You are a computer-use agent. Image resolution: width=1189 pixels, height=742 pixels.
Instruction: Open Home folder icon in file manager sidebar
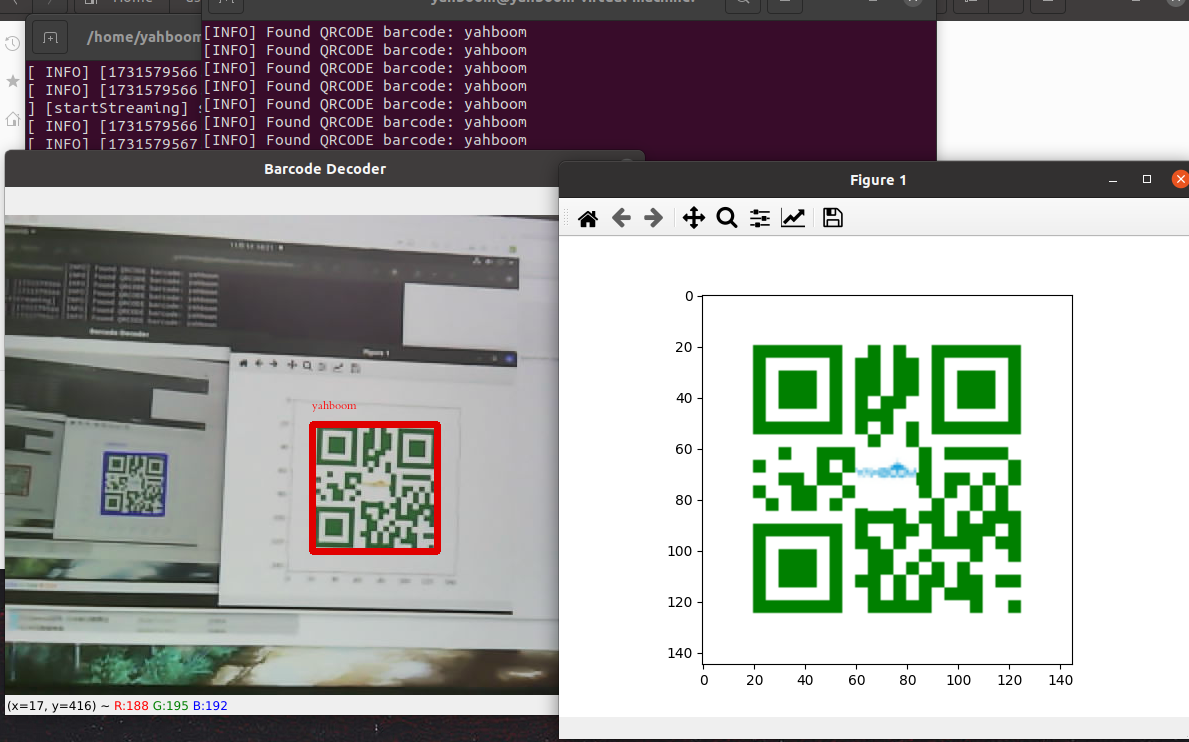pos(12,119)
